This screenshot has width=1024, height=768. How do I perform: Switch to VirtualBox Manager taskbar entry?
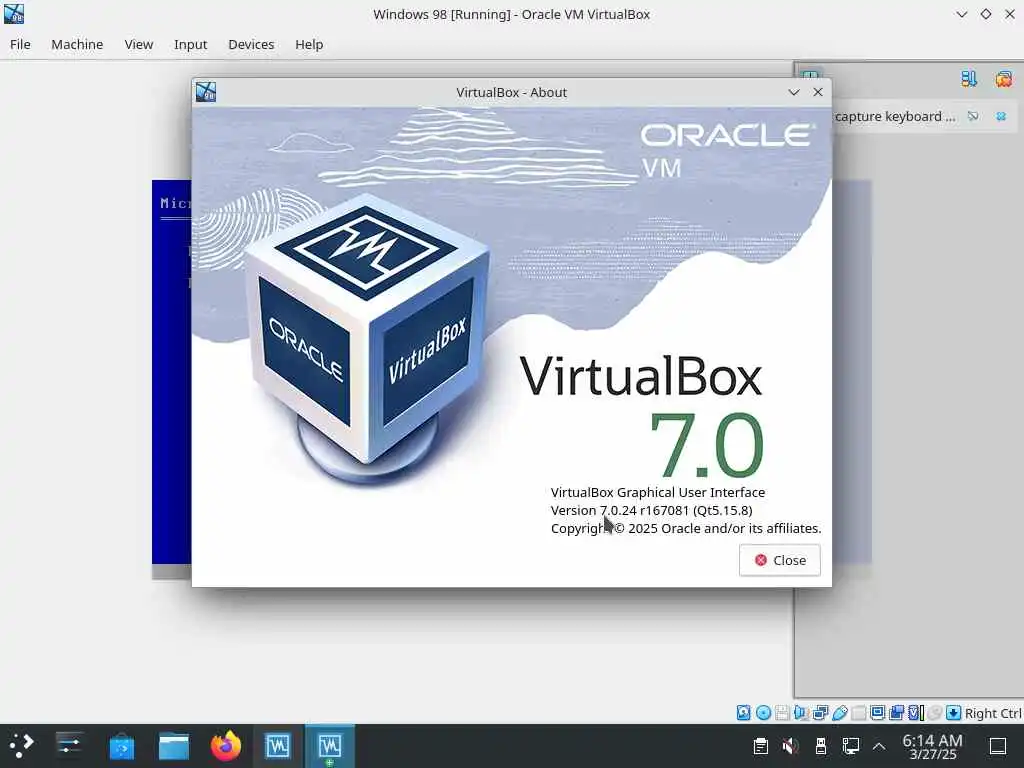(x=278, y=746)
